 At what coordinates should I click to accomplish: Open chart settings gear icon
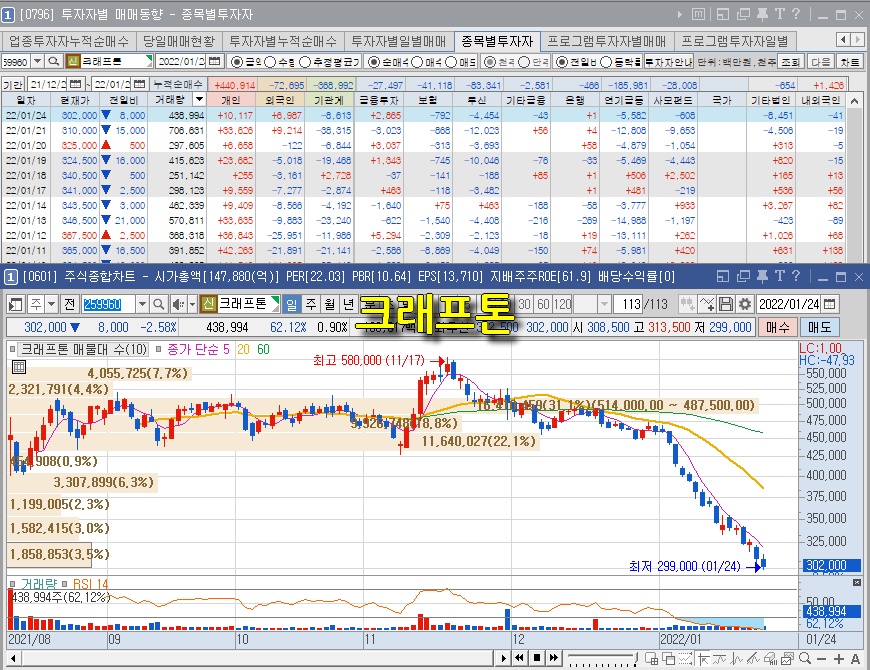(x=745, y=304)
